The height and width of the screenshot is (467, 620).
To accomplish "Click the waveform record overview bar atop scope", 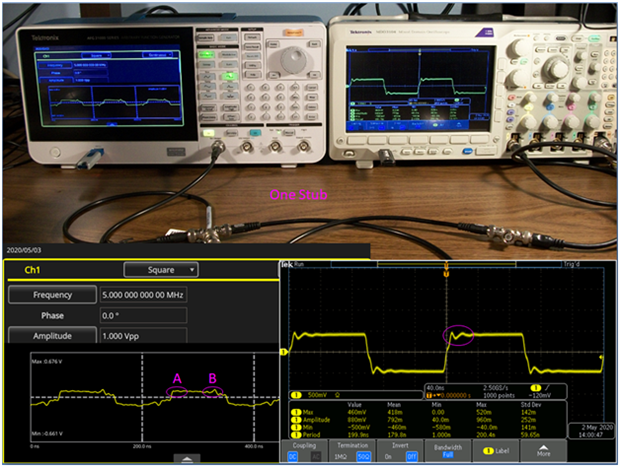I will click(x=445, y=263).
